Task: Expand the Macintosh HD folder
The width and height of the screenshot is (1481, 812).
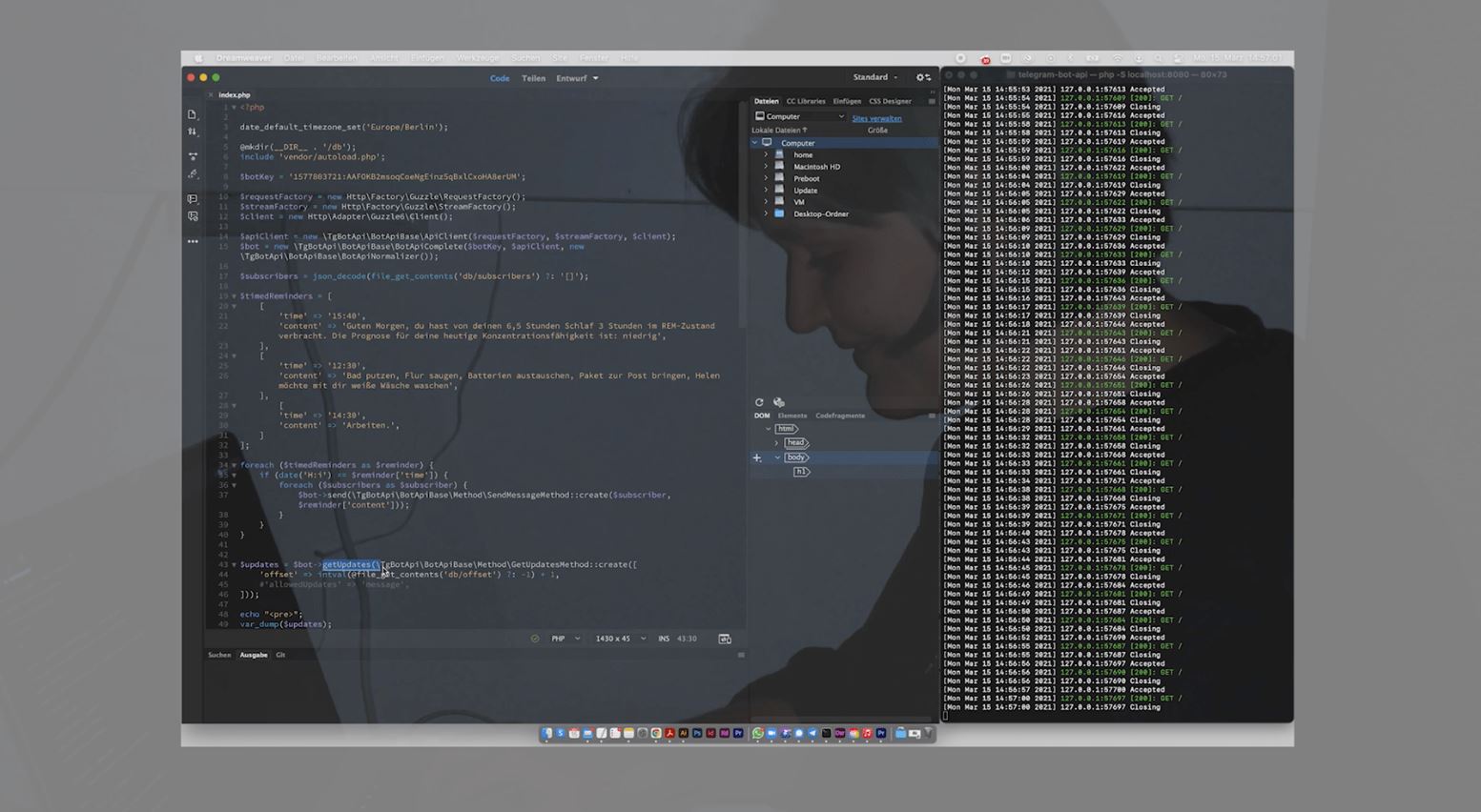Action: (766, 167)
